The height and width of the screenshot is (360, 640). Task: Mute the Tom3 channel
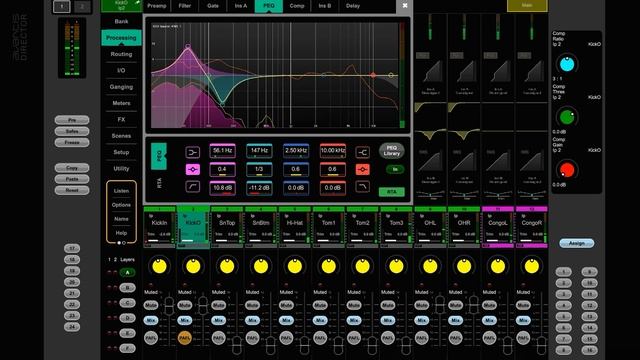coord(388,305)
